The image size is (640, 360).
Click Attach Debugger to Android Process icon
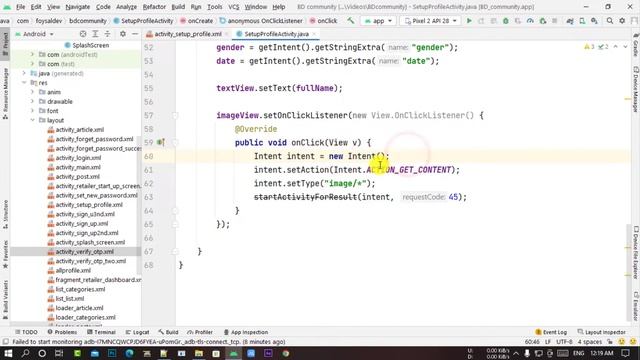tap(542, 20)
